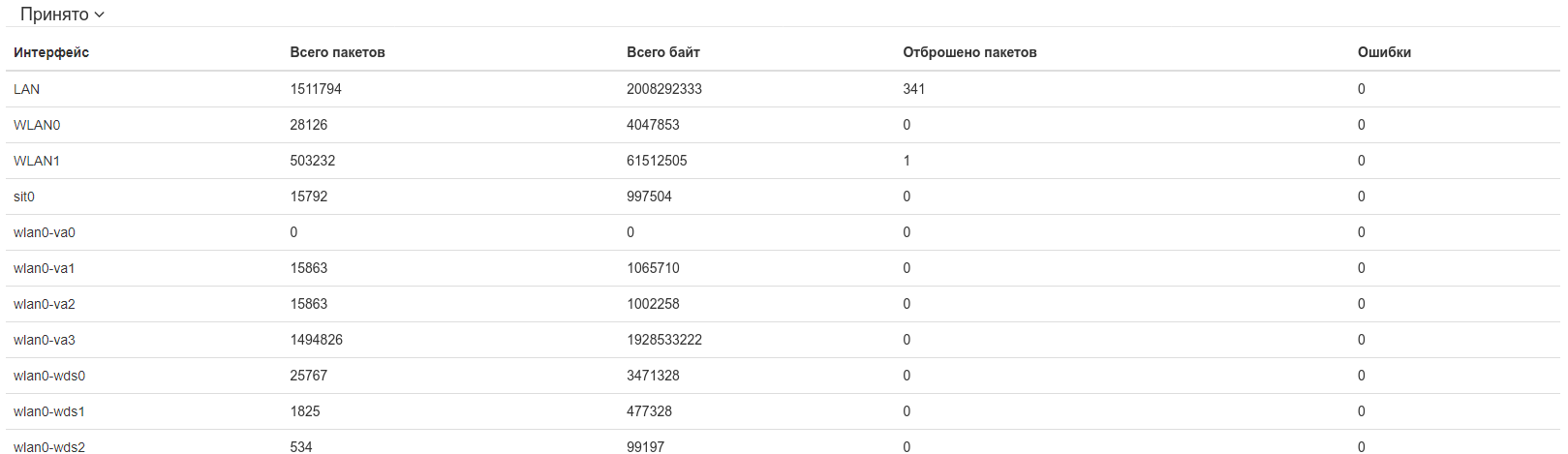Screen dimensions: 1568x454
Task: Click the Всего байт column header
Action: 662,52
